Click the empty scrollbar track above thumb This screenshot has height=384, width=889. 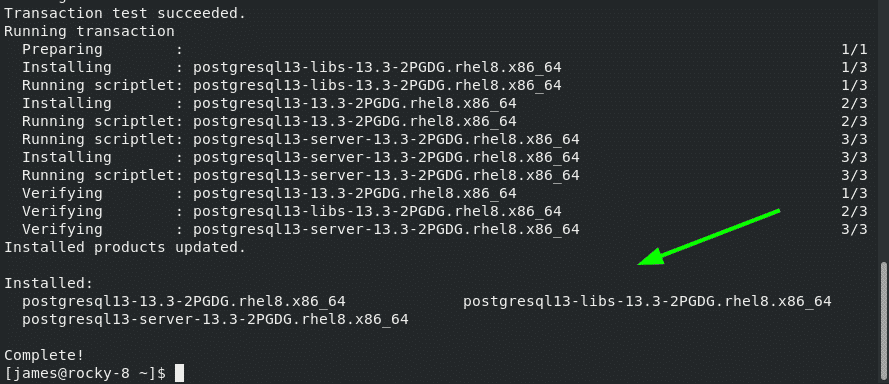(x=884, y=130)
